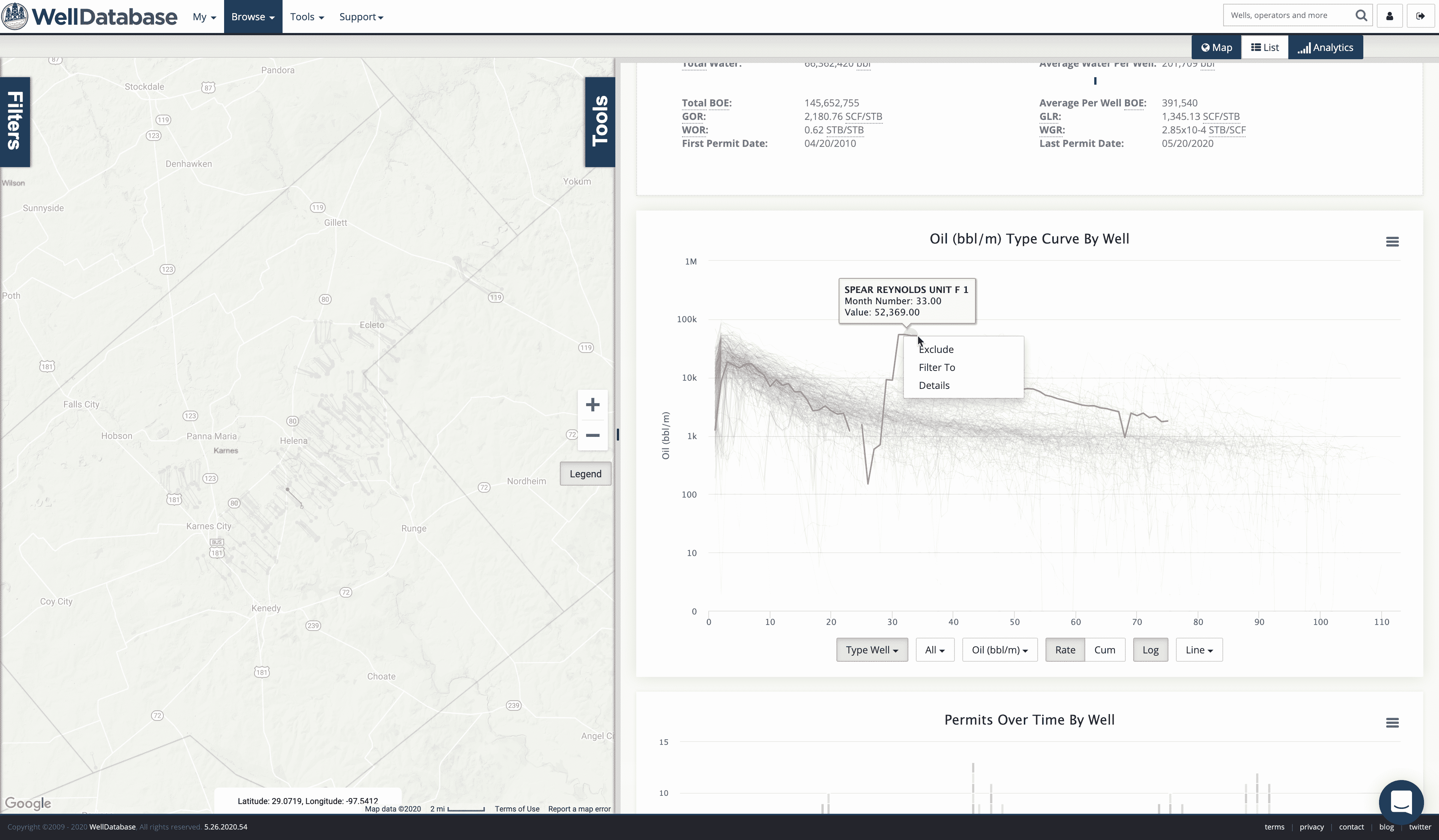Open the user profile icon

[x=1389, y=16]
